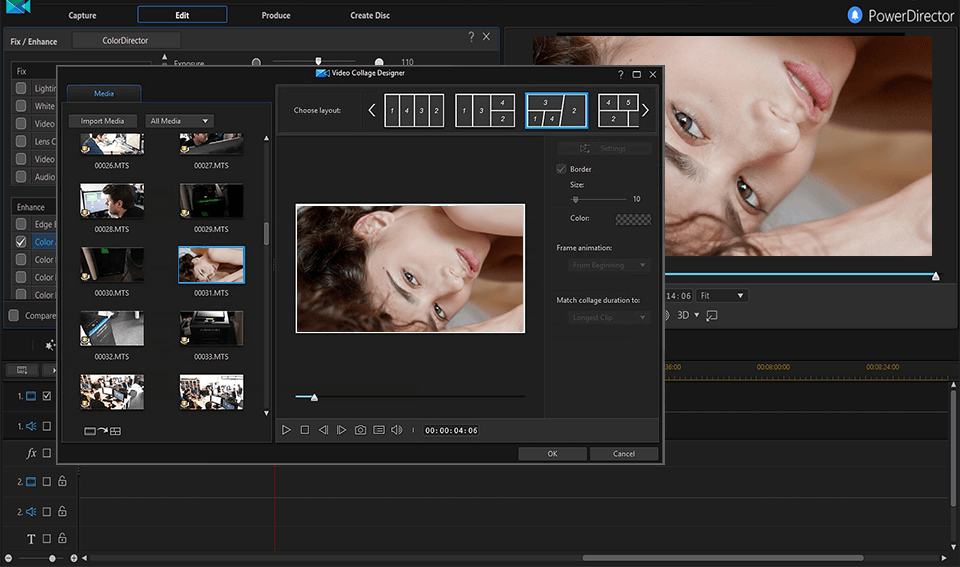Screen dimensions: 960x567
Task: Click the Stop button in collage preview
Action: coord(304,430)
